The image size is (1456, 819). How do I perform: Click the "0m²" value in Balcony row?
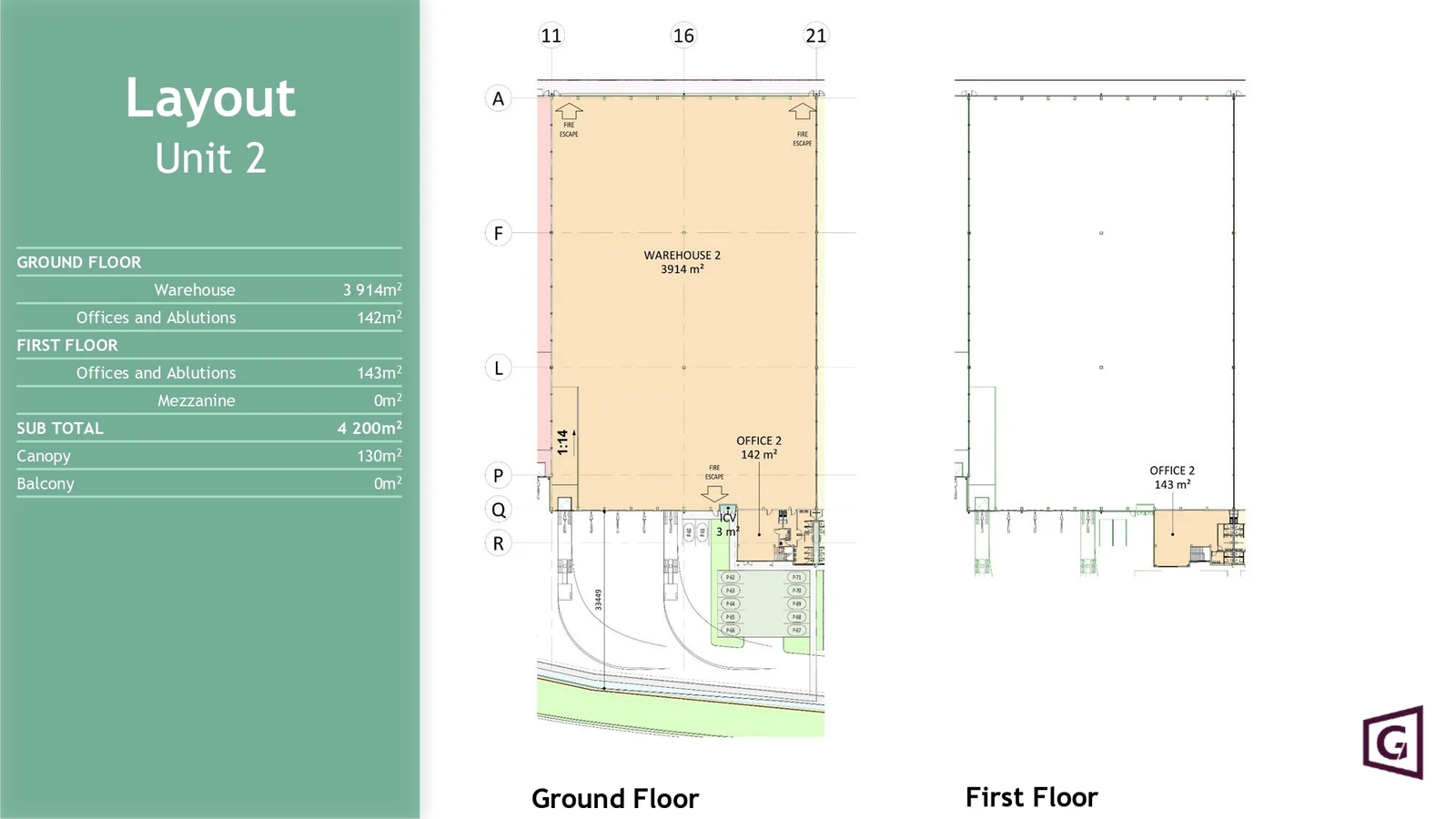click(x=388, y=483)
